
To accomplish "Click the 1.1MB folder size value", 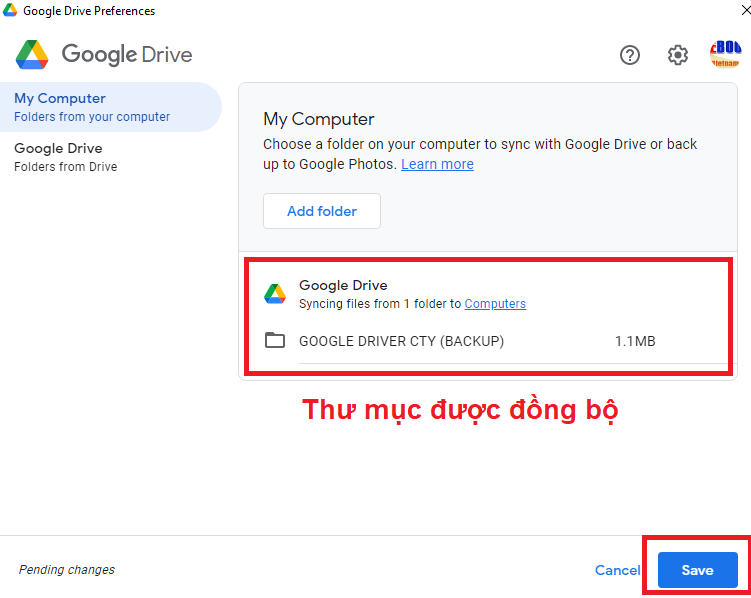I will pyautogui.click(x=635, y=341).
